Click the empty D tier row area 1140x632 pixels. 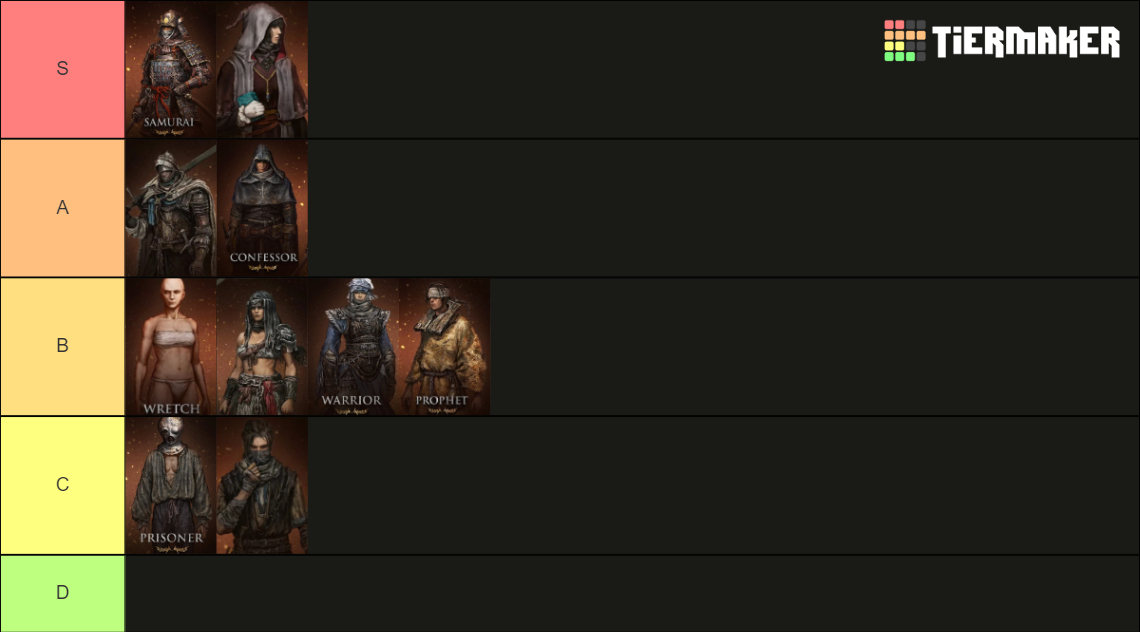[x=632, y=593]
